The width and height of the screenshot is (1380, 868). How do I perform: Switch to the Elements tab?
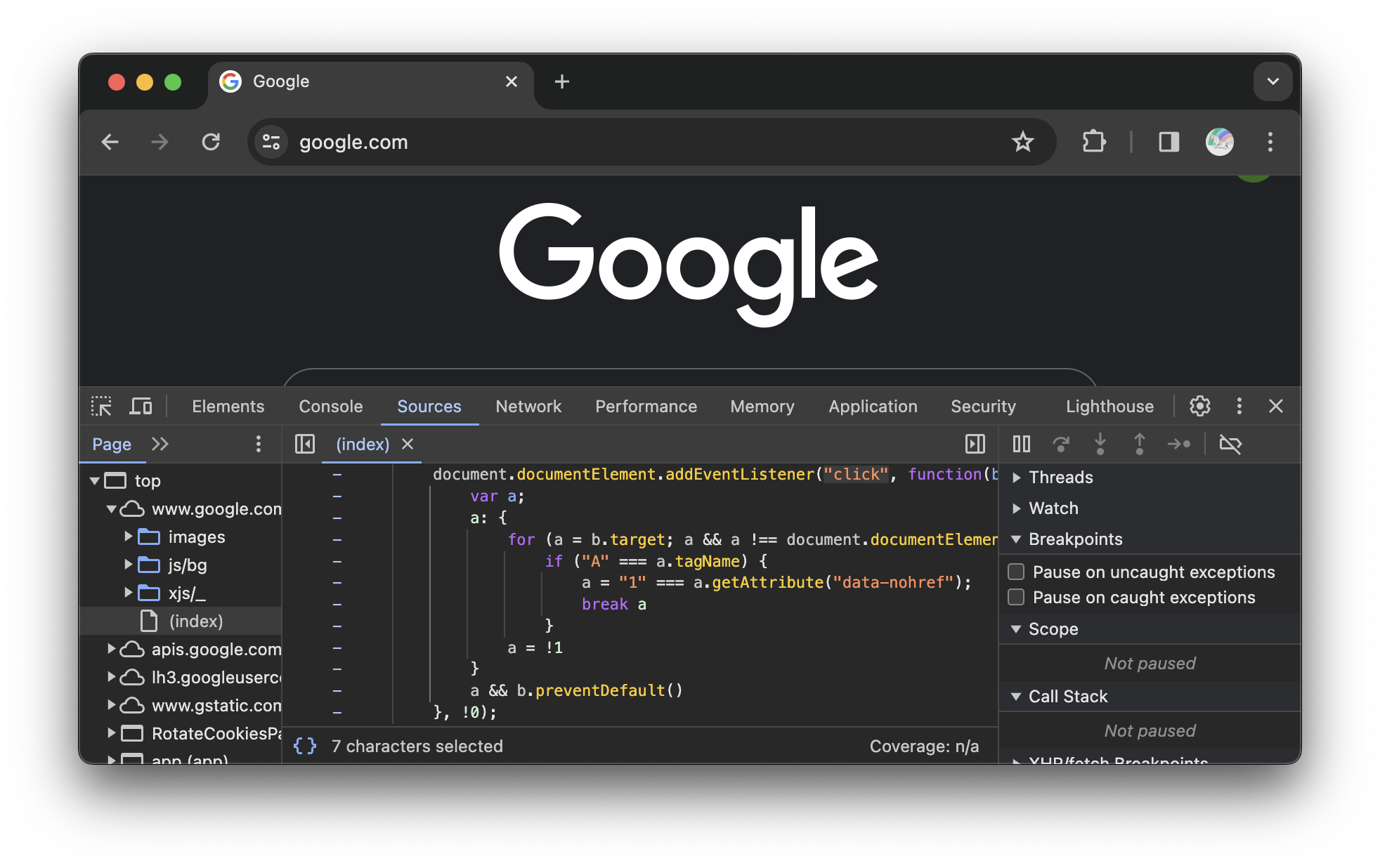(228, 406)
